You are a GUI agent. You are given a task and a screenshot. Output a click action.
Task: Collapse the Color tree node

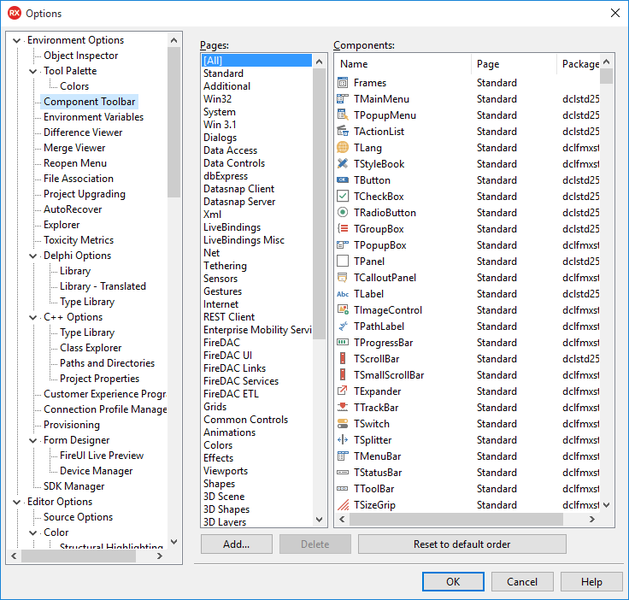pos(33,533)
